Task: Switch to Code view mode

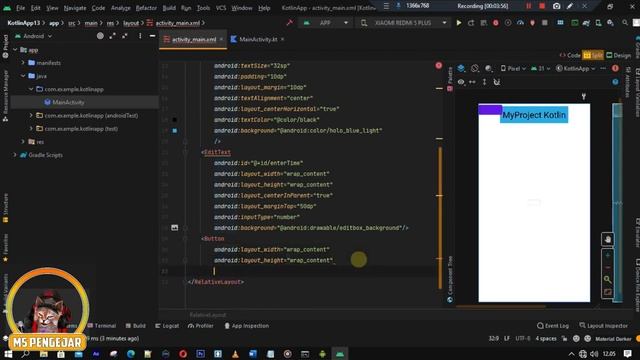Action: tap(570, 55)
